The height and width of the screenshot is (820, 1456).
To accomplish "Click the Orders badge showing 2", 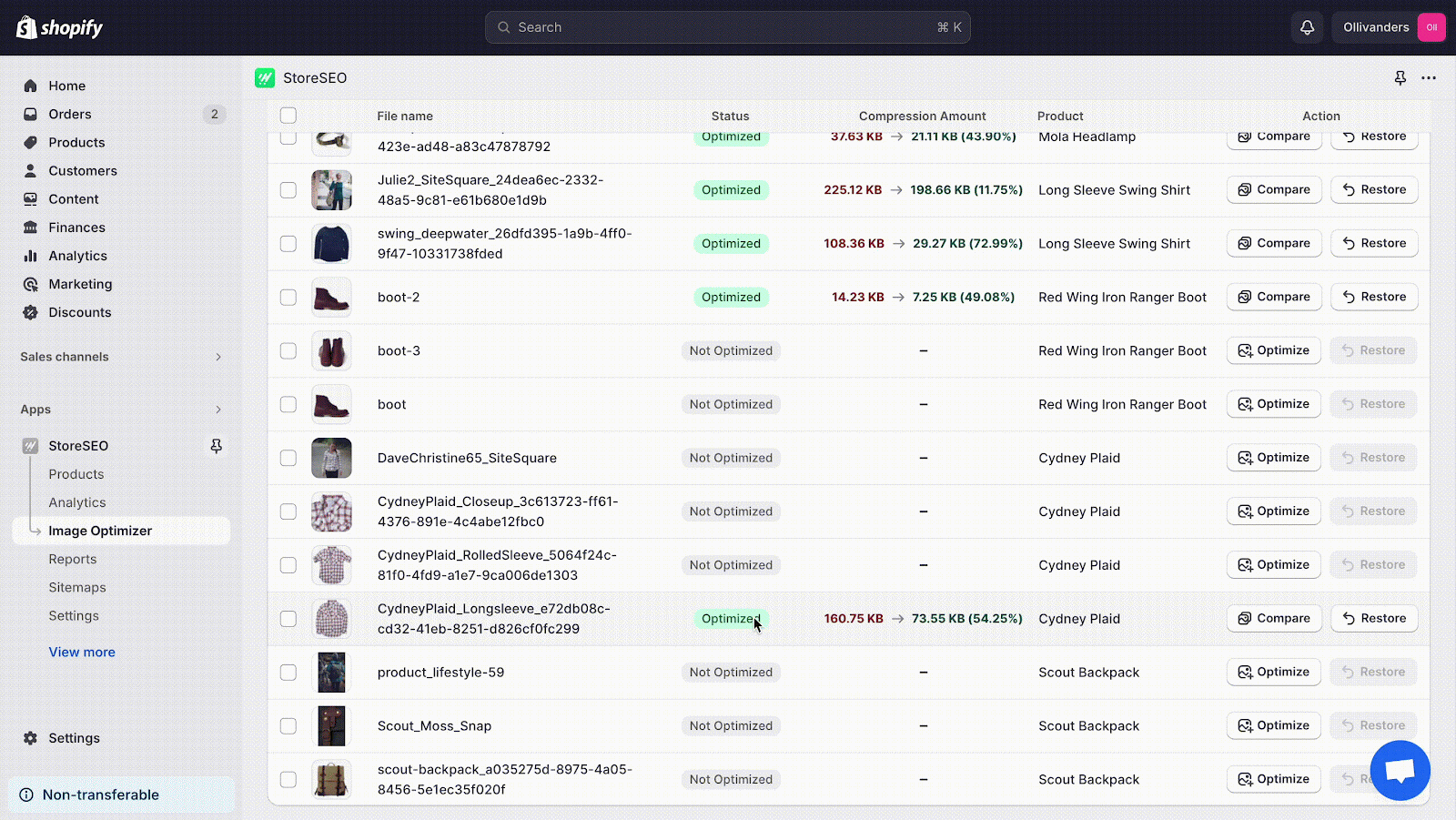I will pyautogui.click(x=215, y=114).
